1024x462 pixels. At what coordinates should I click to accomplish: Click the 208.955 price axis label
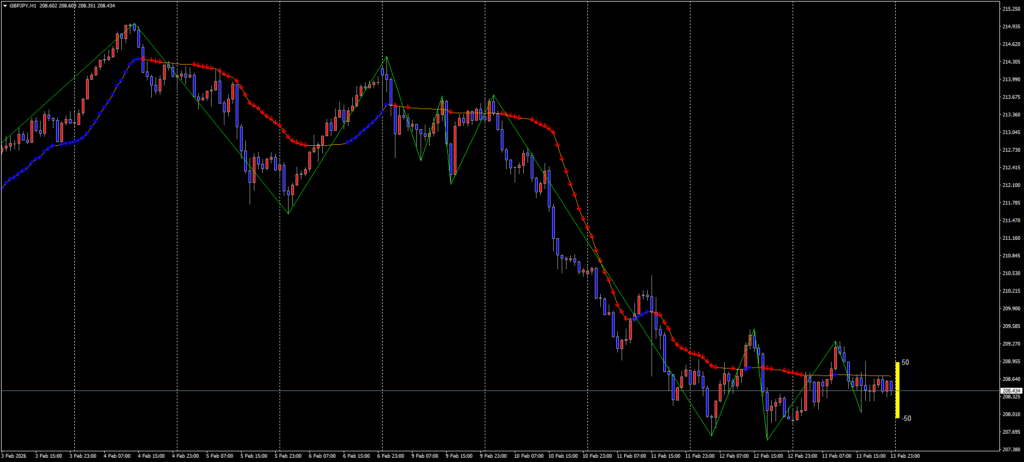tap(1009, 361)
